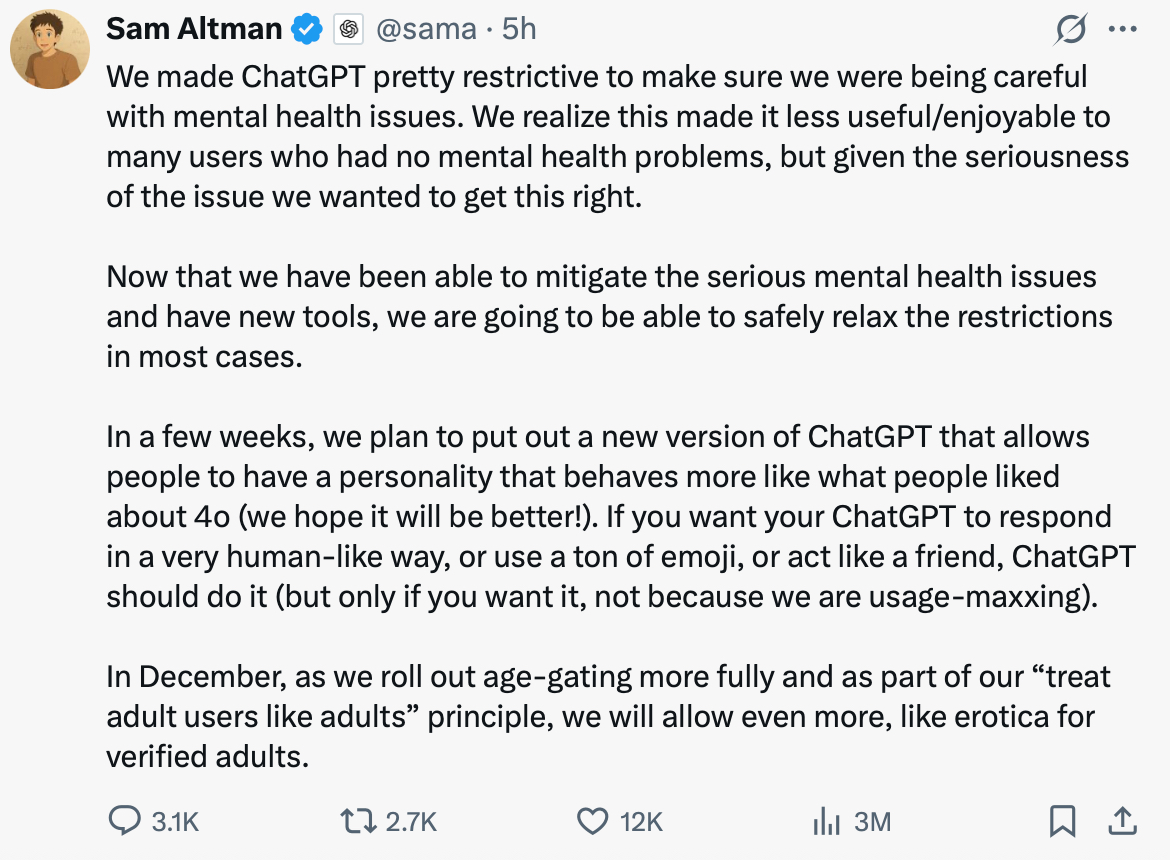The width and height of the screenshot is (1170, 860).
Task: Open Grok actions icon on the tweet
Action: click(1071, 31)
